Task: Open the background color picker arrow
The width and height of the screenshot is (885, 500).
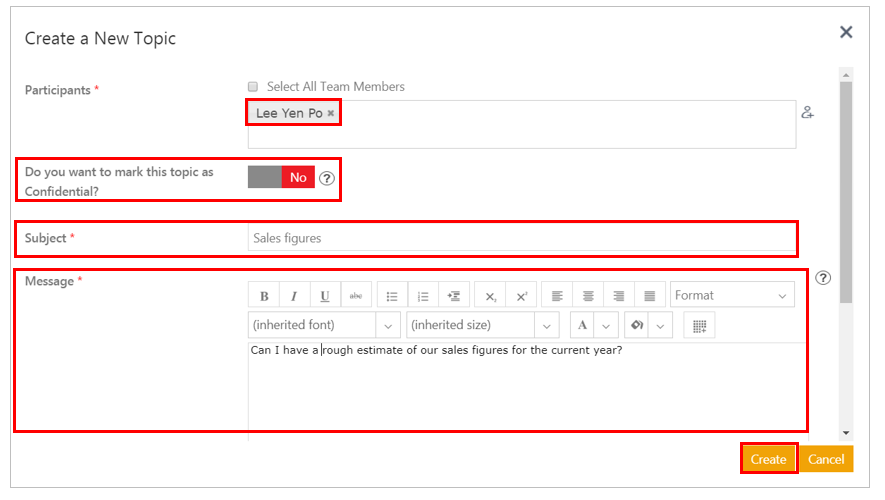Action: pyautogui.click(x=660, y=326)
